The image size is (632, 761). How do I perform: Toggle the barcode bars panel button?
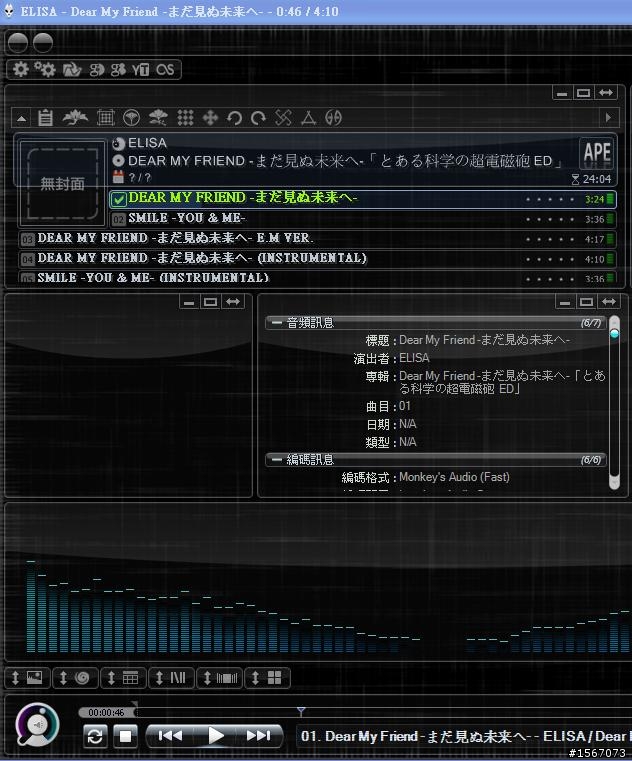pyautogui.click(x=171, y=678)
